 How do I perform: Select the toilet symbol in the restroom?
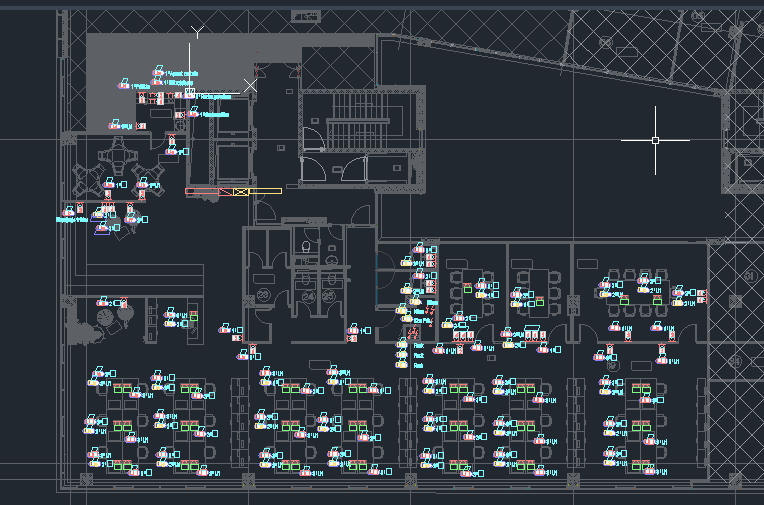(306, 247)
